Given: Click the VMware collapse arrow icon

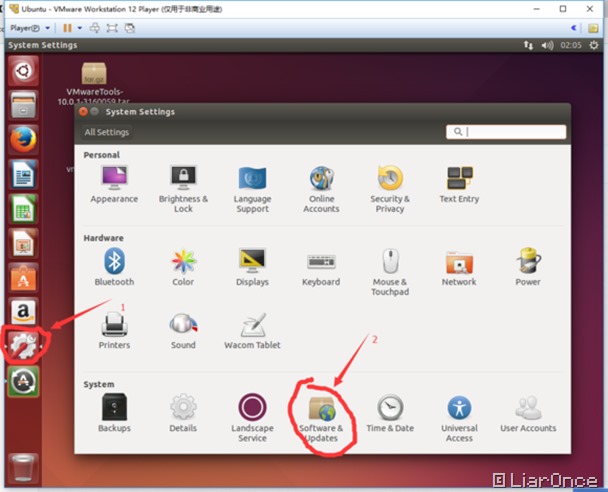Looking at the screenshot, I should pos(574,28).
